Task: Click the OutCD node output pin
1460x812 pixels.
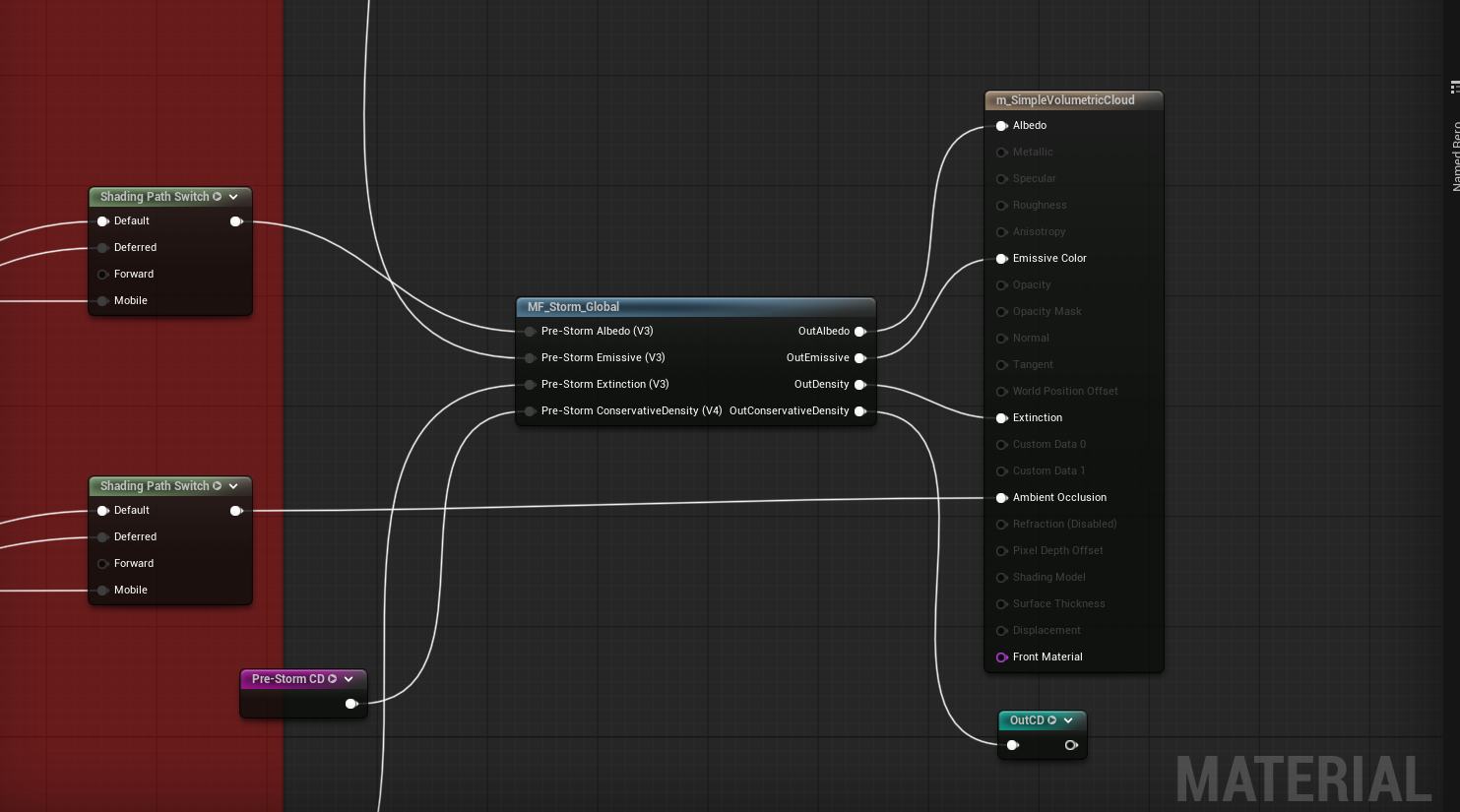Action: click(x=1071, y=745)
